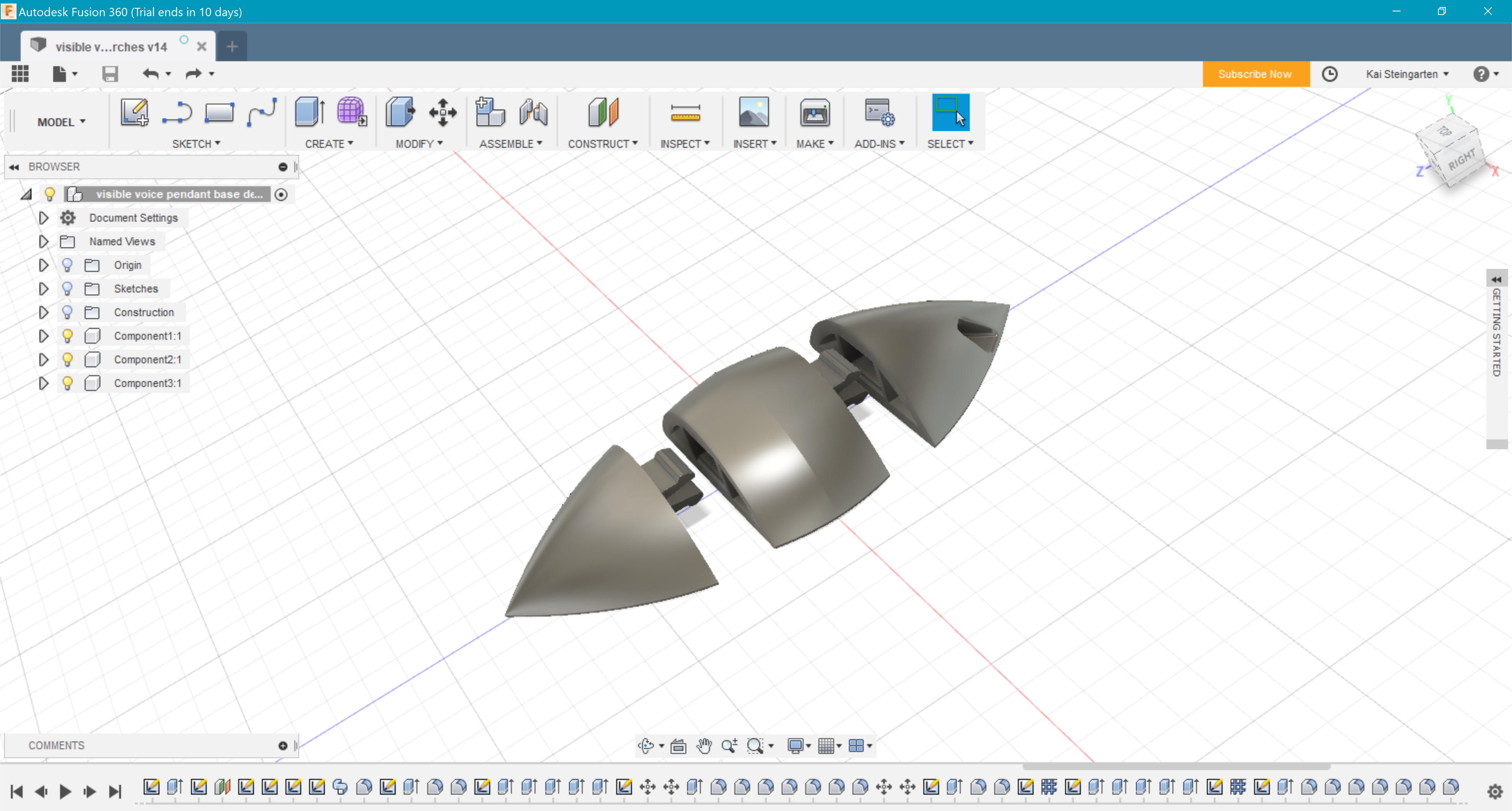
Task: Click the Scripts and Add-Ins icon
Action: pyautogui.click(x=879, y=112)
